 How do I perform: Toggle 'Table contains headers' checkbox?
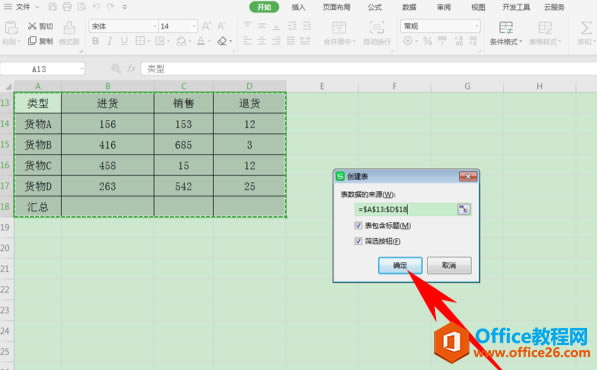[x=358, y=225]
